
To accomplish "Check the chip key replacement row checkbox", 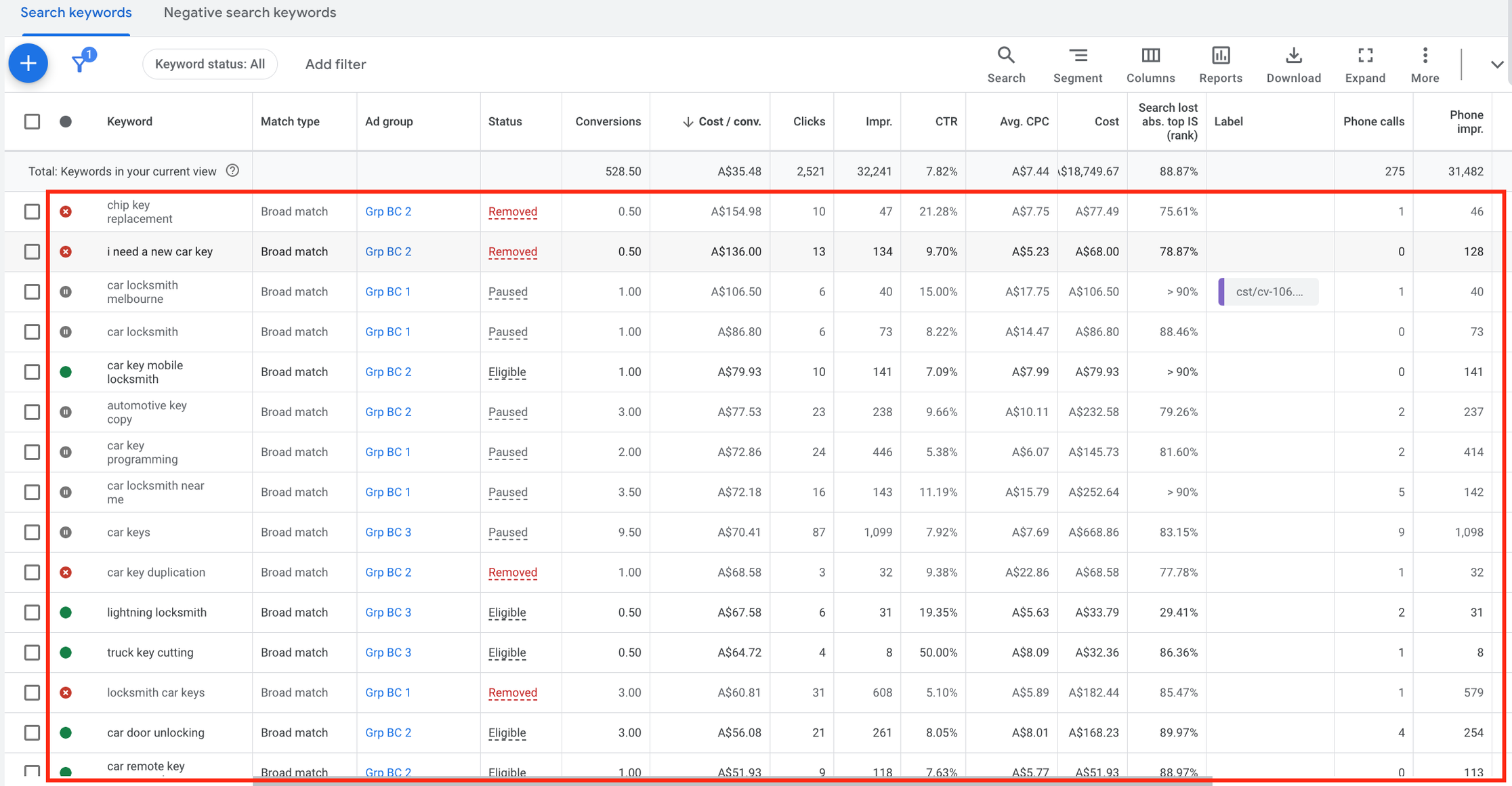I will [x=32, y=211].
